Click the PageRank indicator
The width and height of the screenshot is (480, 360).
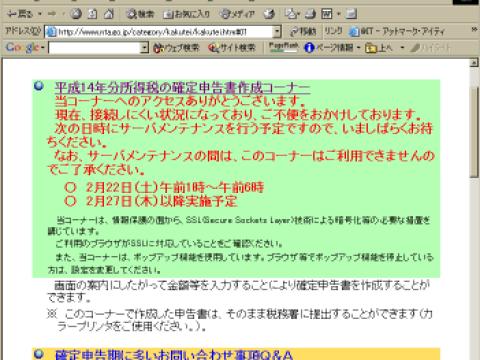click(x=283, y=47)
